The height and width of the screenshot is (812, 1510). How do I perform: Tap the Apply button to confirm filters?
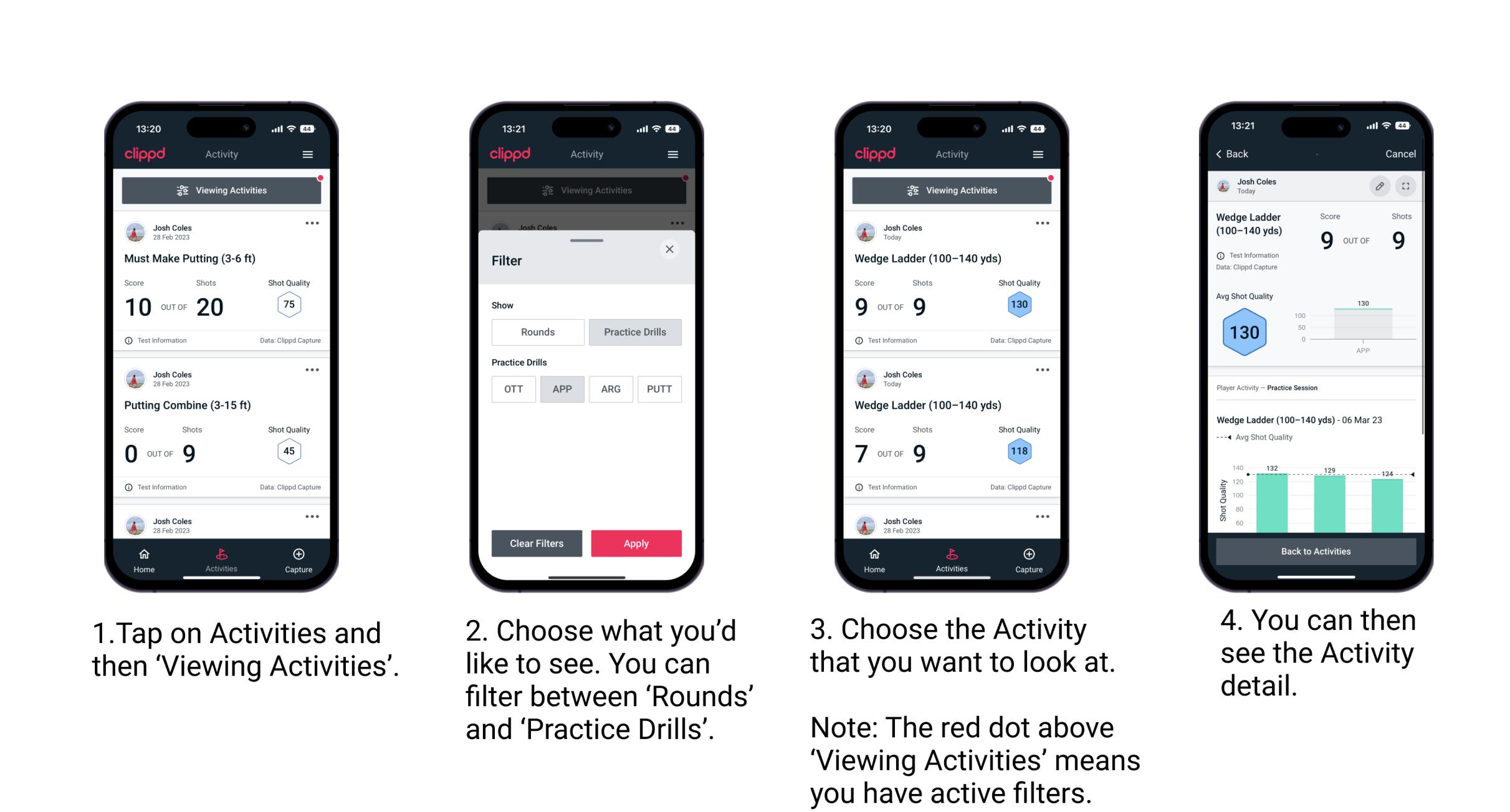[x=636, y=543]
